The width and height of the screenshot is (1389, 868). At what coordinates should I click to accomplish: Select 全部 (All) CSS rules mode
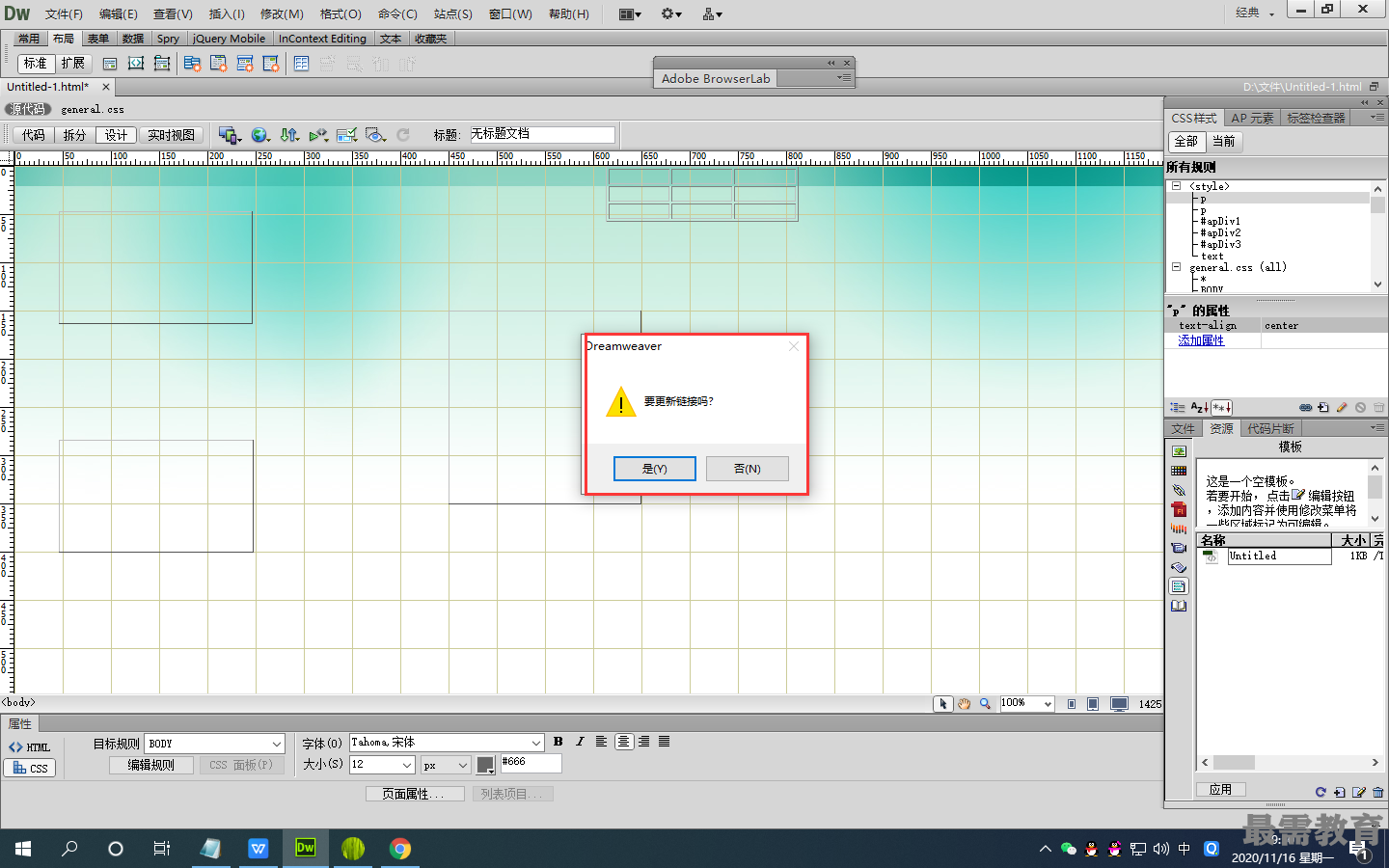[1185, 141]
